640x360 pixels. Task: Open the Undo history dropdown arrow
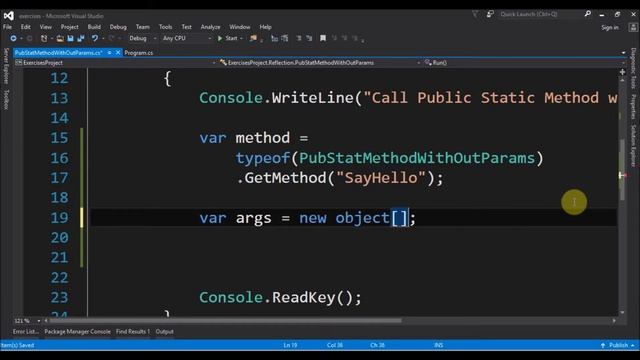[x=103, y=38]
